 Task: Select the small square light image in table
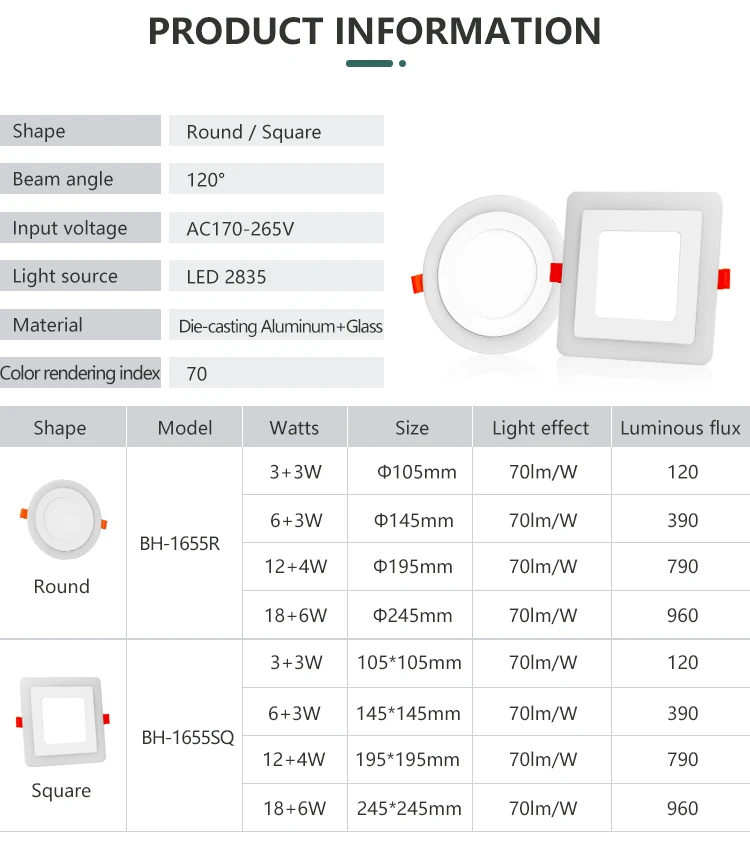point(62,722)
